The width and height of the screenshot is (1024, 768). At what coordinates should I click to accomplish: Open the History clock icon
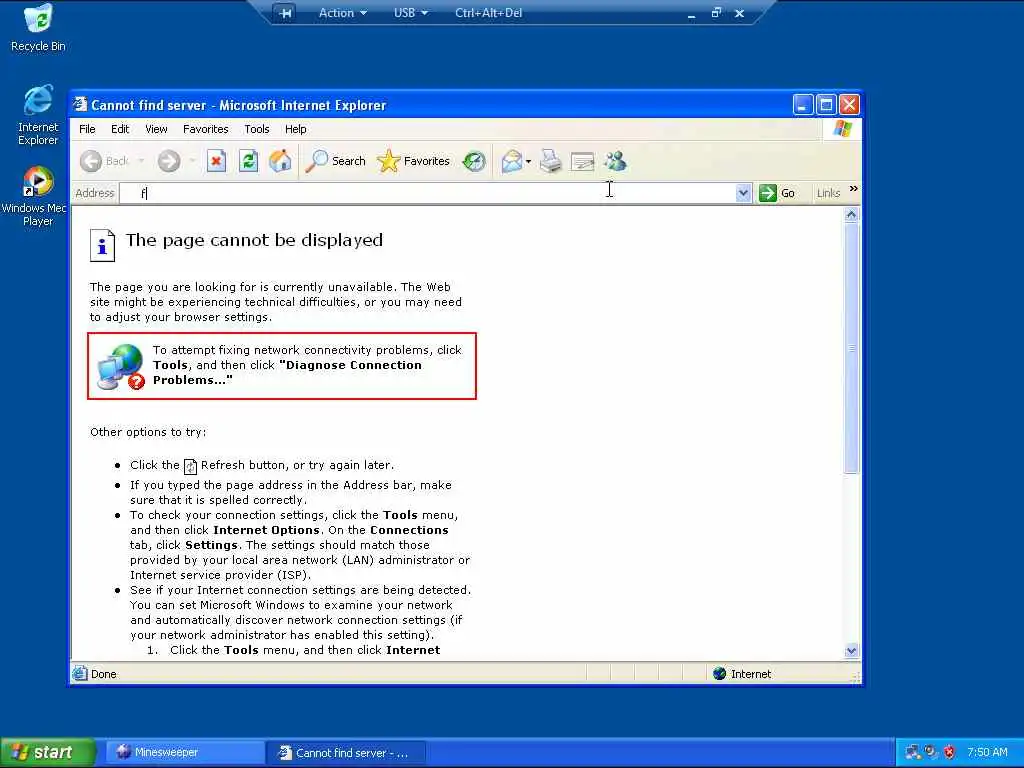pyautogui.click(x=474, y=161)
